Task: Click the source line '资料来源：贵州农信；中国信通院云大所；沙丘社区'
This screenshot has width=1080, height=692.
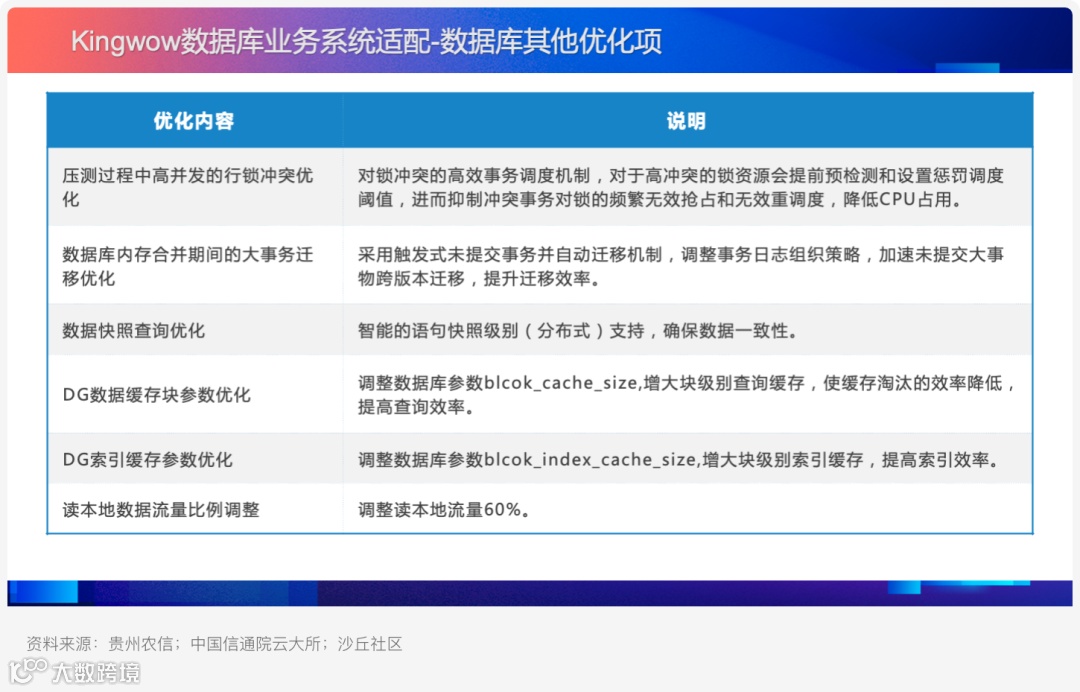Action: 214,644
